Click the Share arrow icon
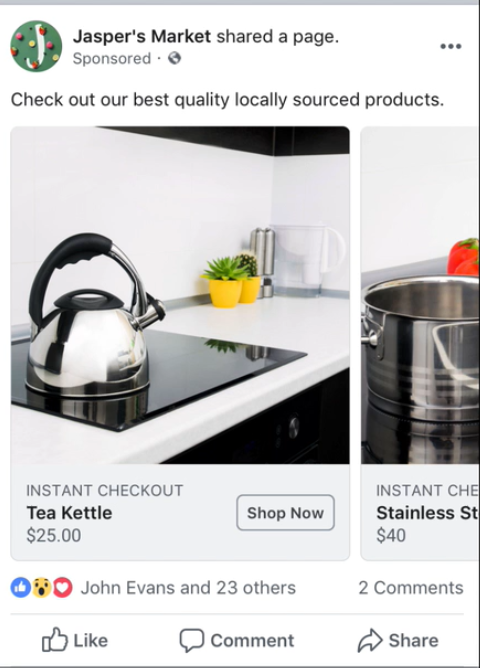Screen dimensions: 480x668 click(370, 640)
